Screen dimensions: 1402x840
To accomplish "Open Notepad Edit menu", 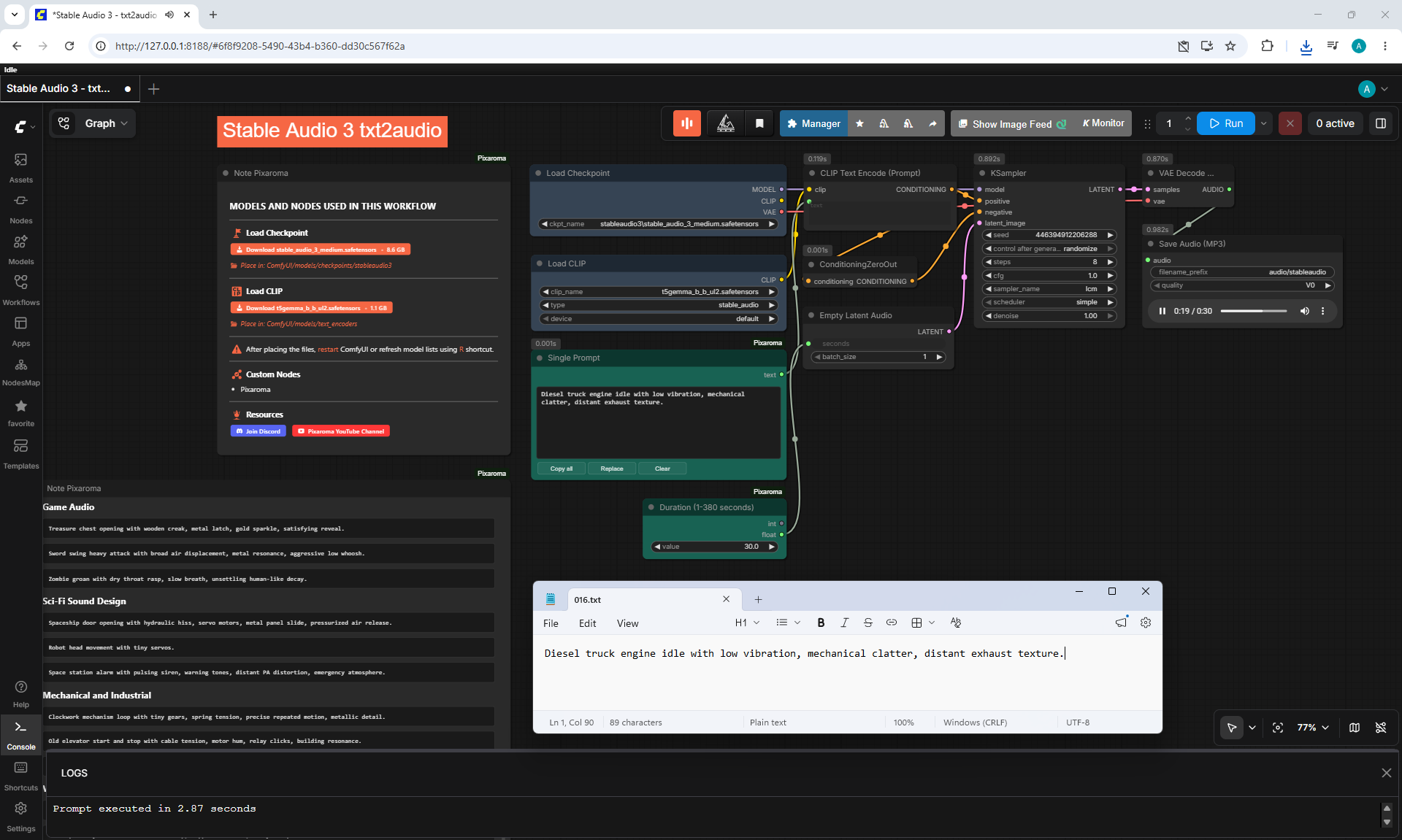I will 587,623.
